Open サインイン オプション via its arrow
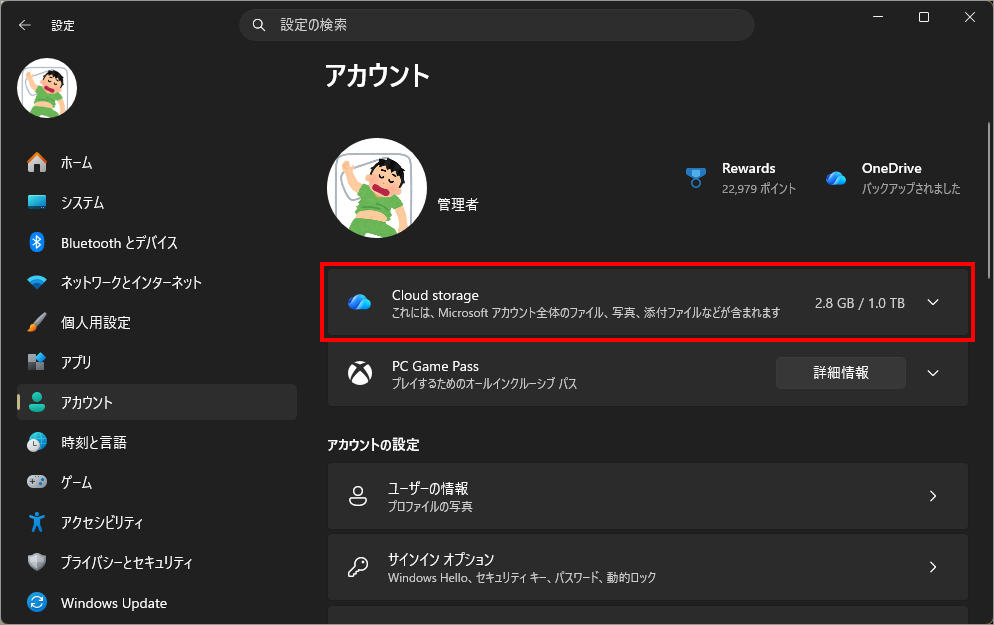 tap(932, 567)
